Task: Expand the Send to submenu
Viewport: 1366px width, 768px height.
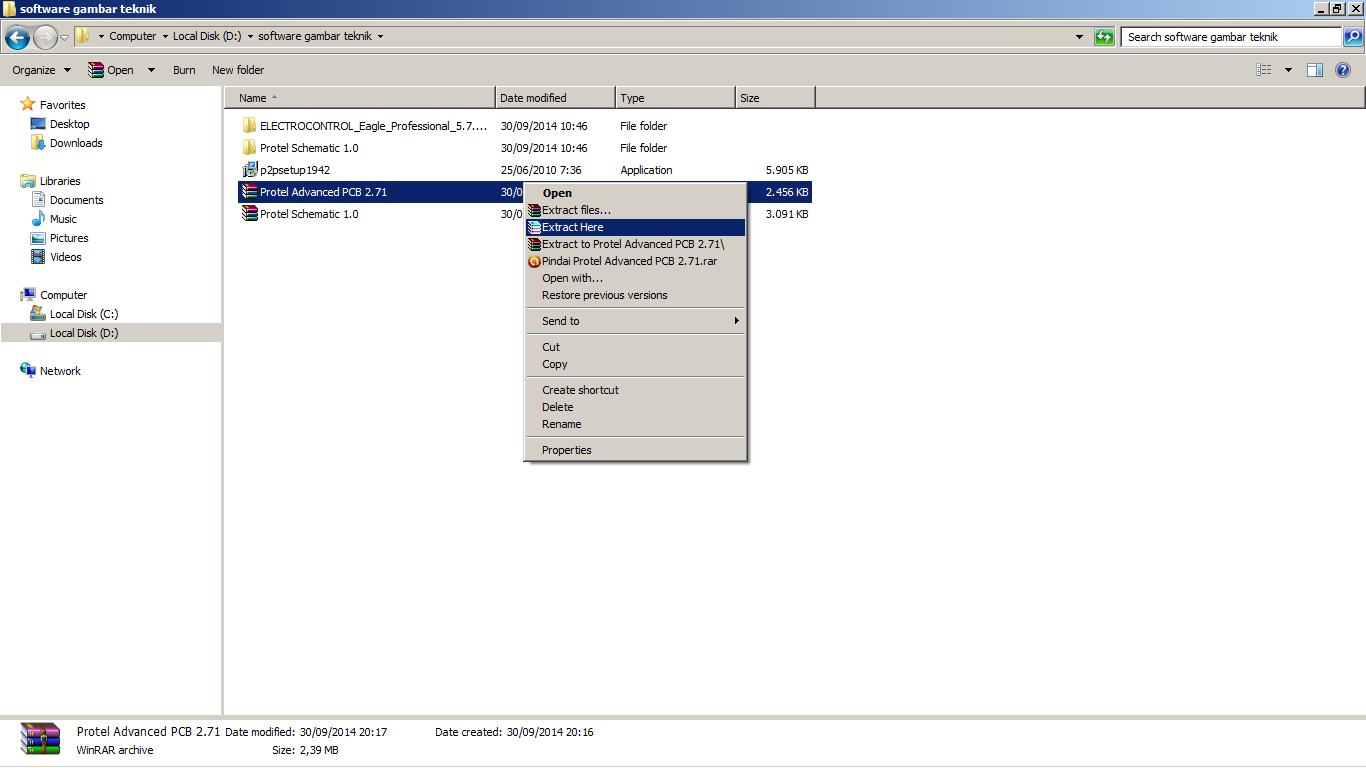Action: tap(636, 321)
